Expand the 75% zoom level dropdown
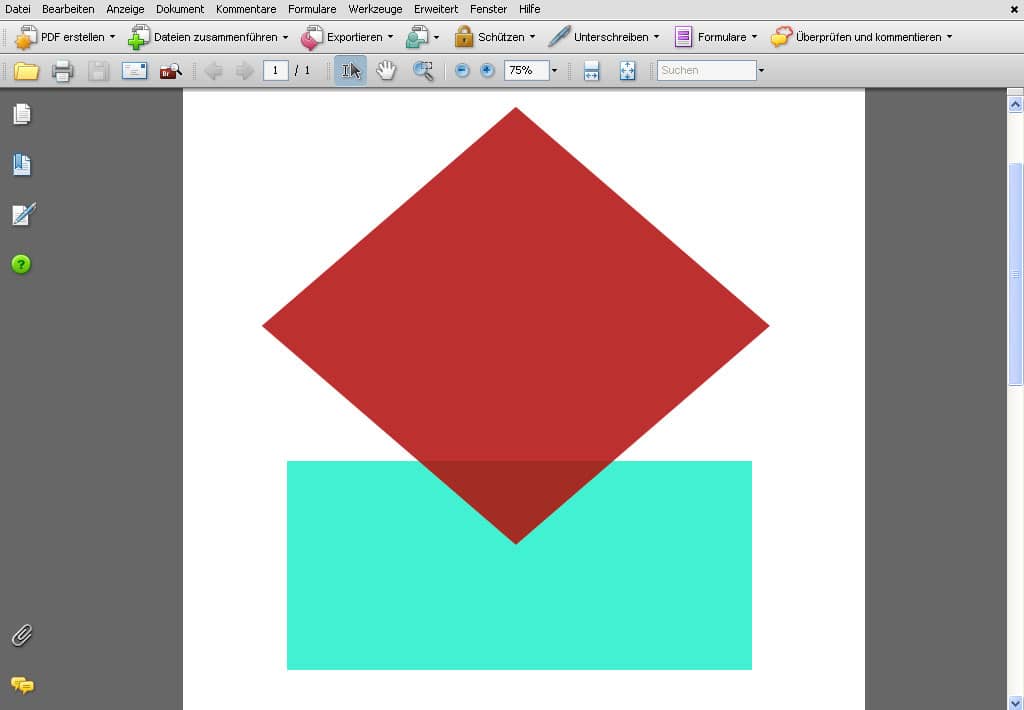1024x710 pixels. pyautogui.click(x=554, y=71)
